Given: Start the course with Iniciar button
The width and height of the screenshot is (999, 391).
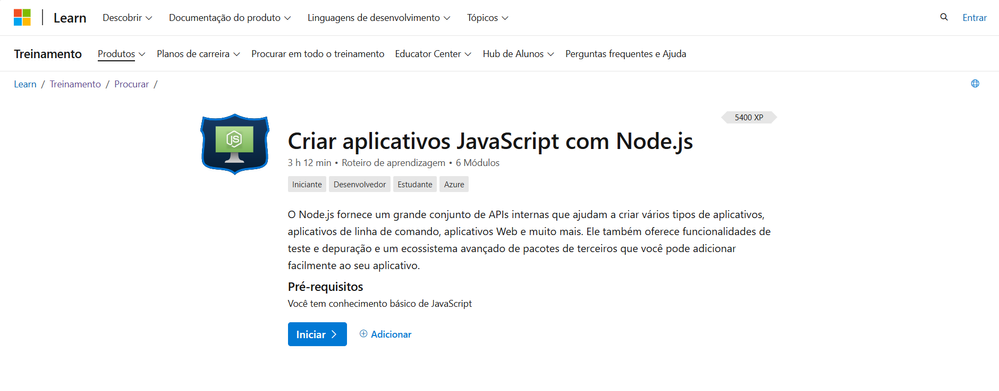Looking at the screenshot, I should coord(317,334).
